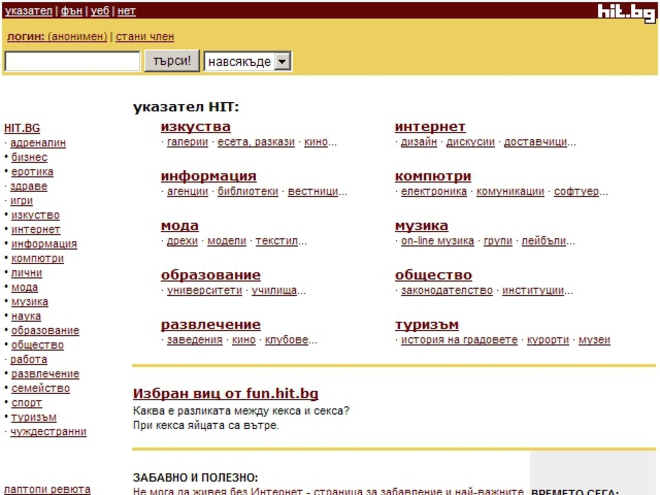Image resolution: width=660 pixels, height=495 pixels.
Task: Open образование in the sidebar list
Action: click(45, 330)
